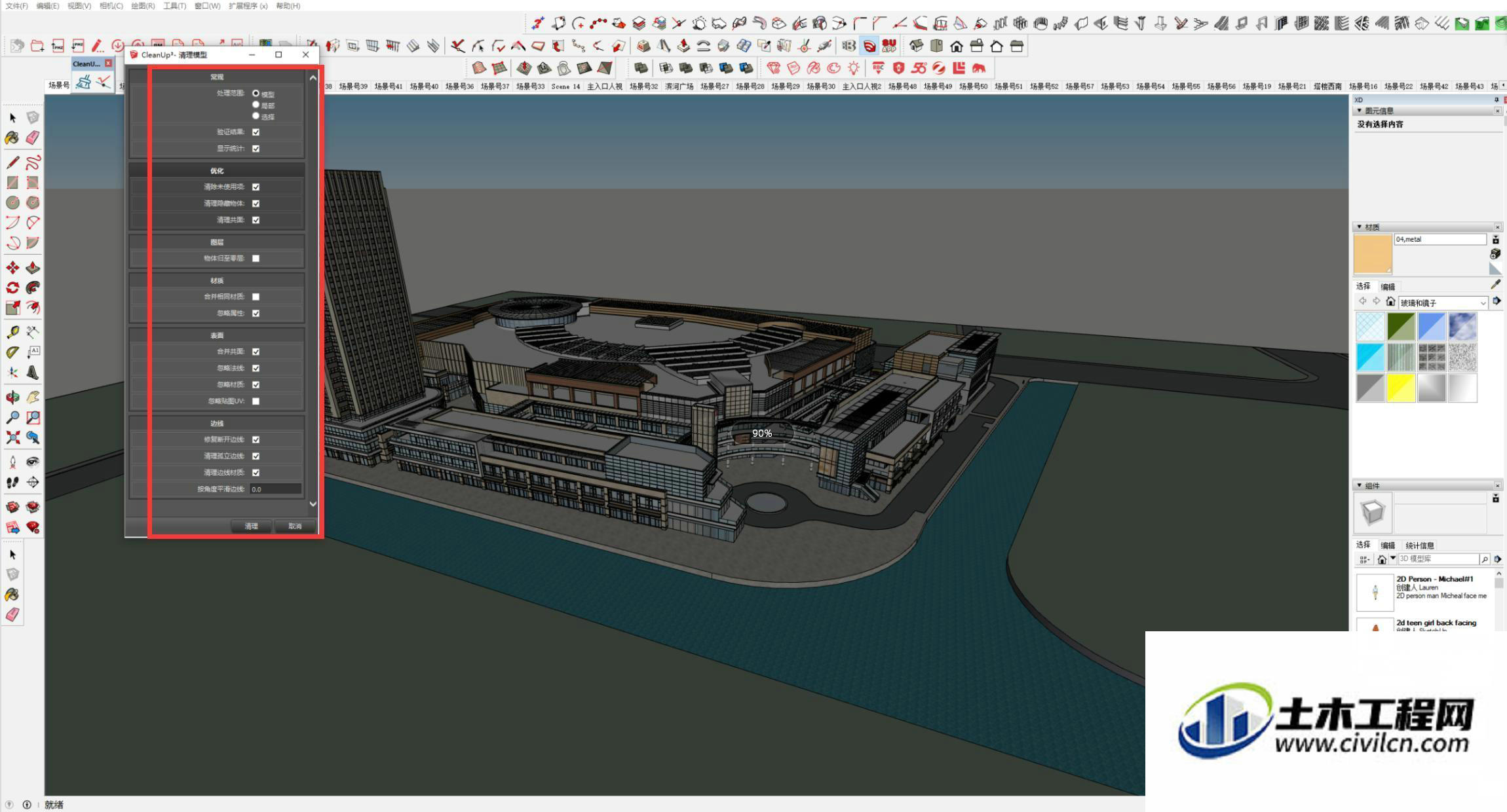Select the Rectangle tool

[x=12, y=183]
